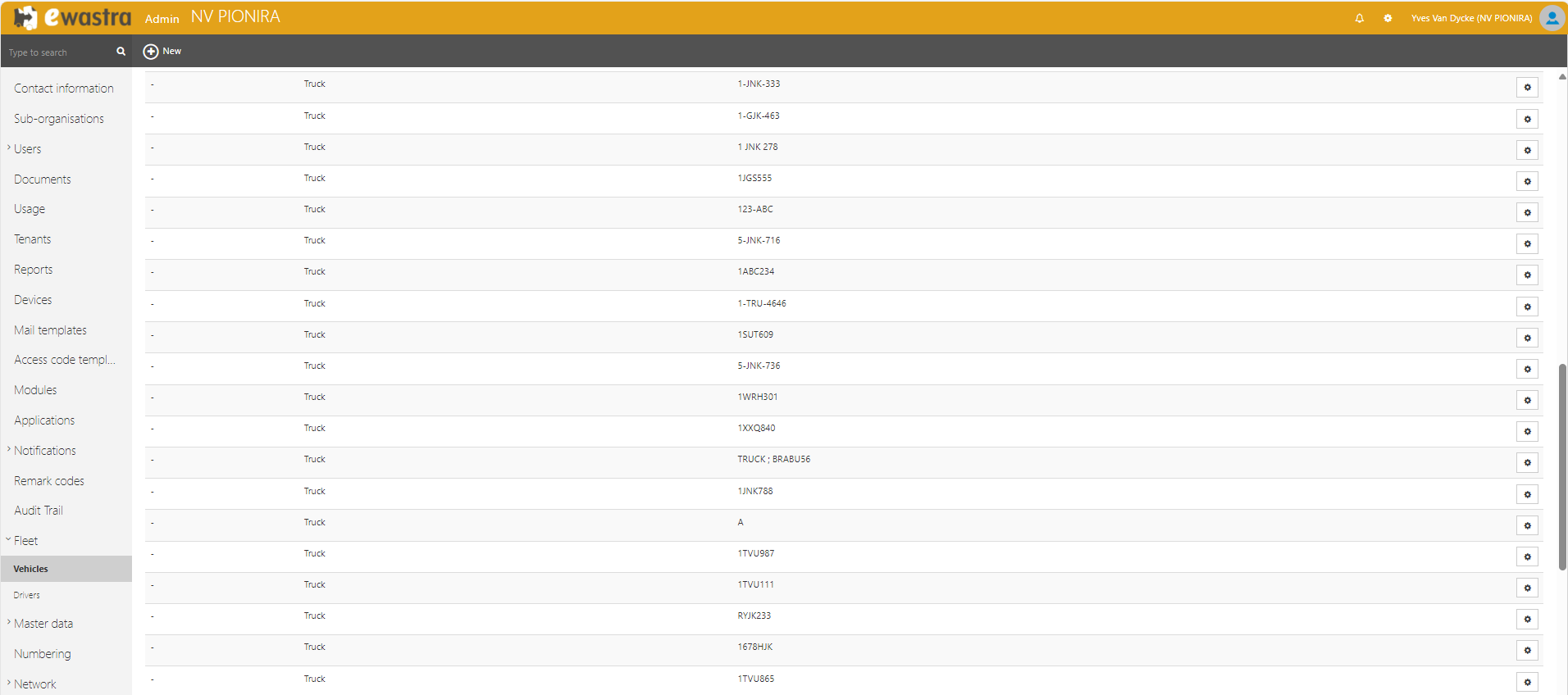Select license plate 1WRH301 text
The height and width of the screenshot is (695, 1568).
(757, 397)
